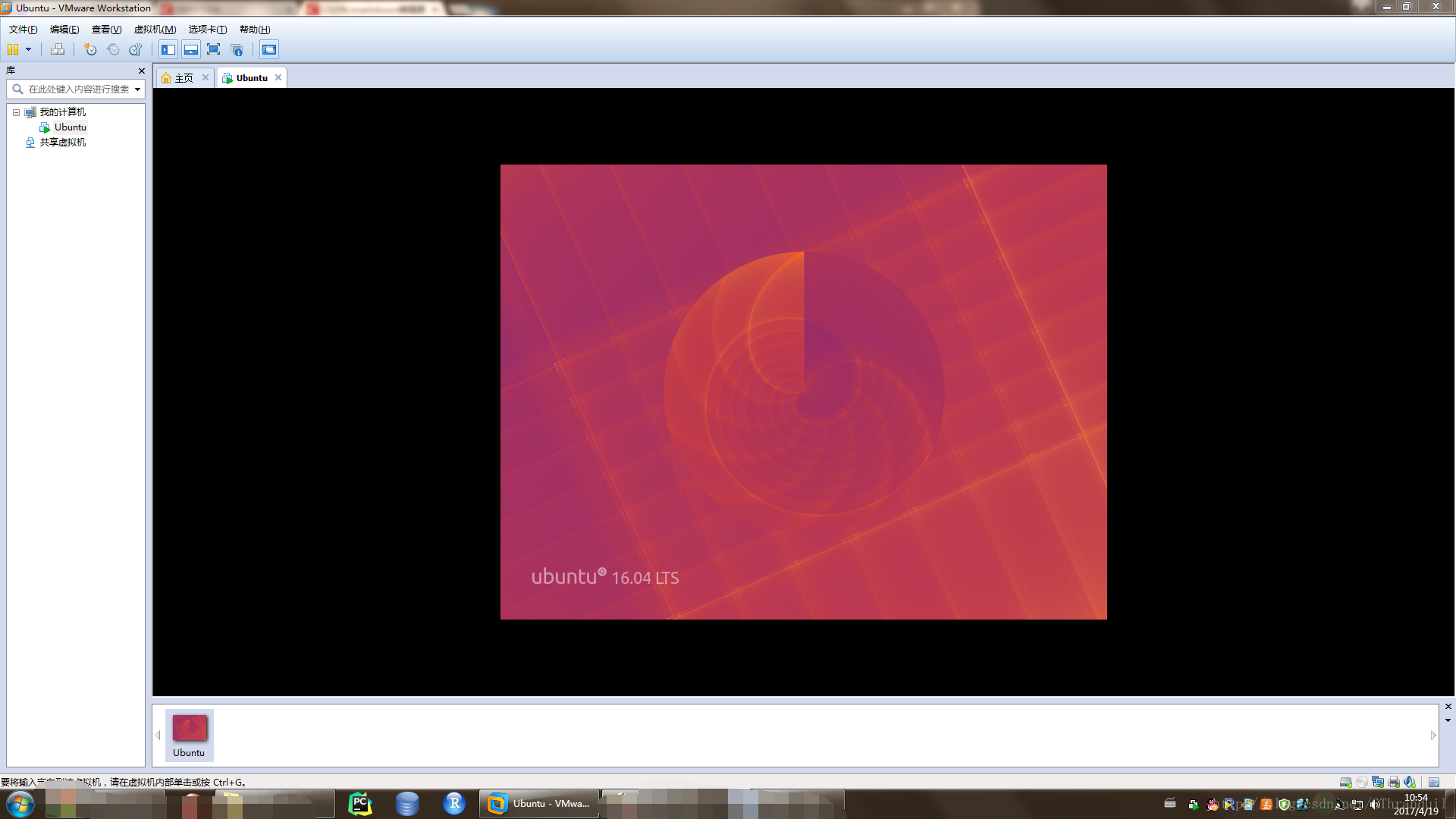Open the library search filter dropdown
Image resolution: width=1456 pixels, height=819 pixels.
(137, 89)
